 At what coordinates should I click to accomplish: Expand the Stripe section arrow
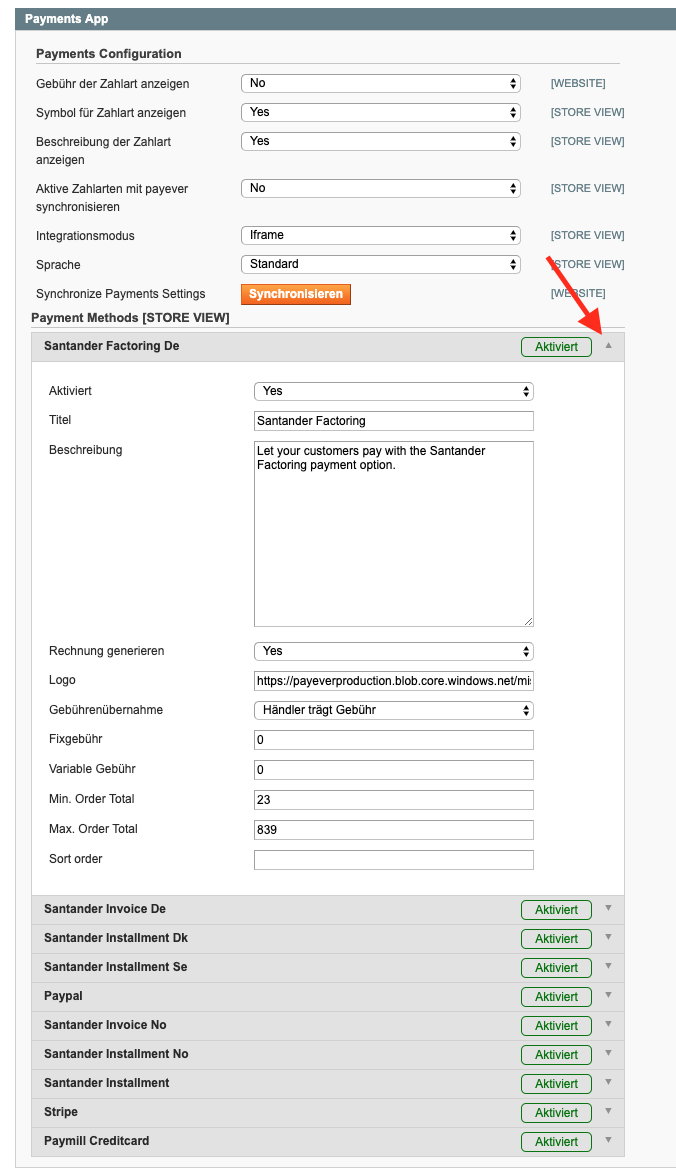[x=608, y=1112]
